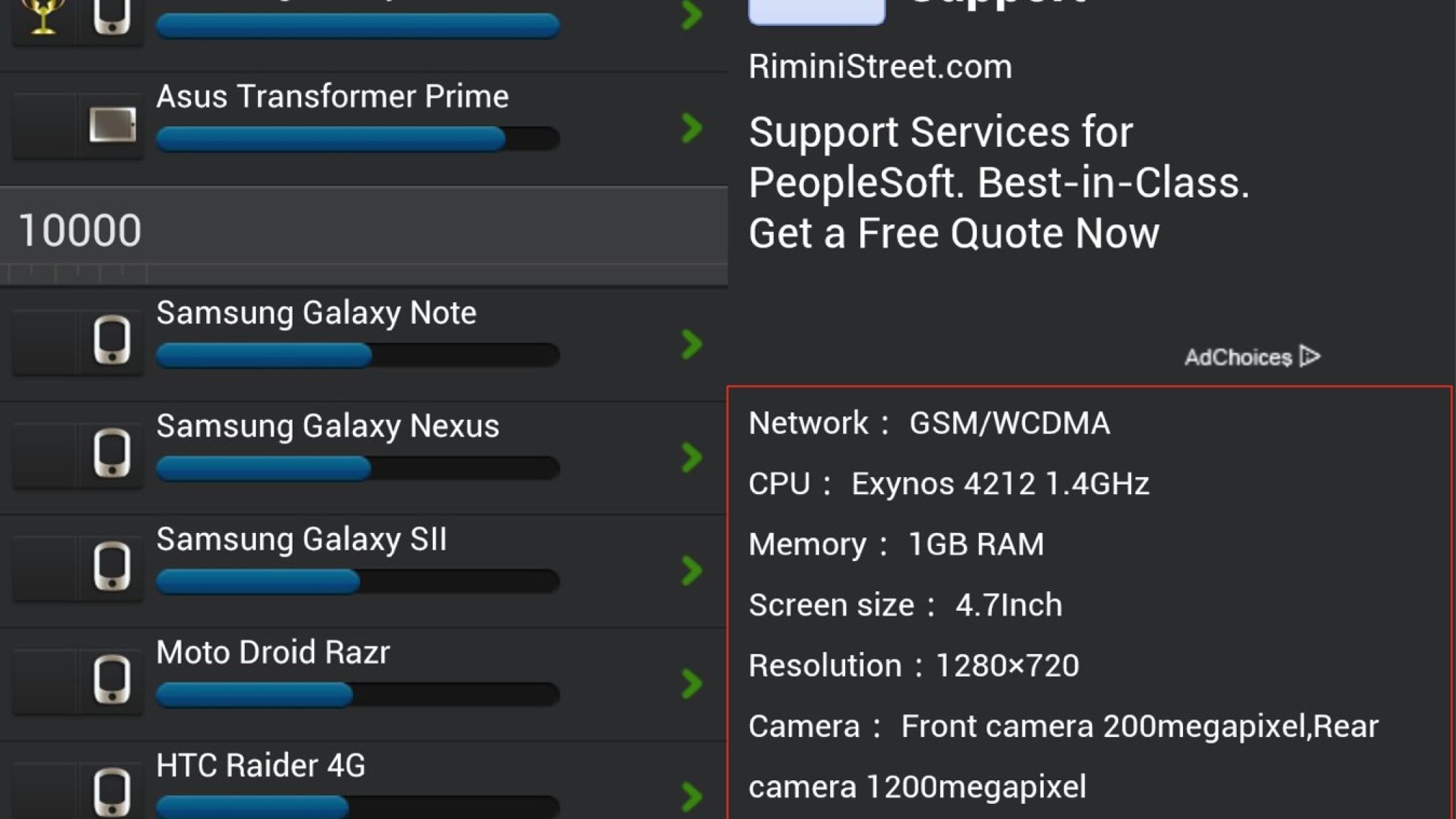Expand Samsung Galaxy Note details arrow
Viewport: 1456px width, 819px height.
pos(691,344)
